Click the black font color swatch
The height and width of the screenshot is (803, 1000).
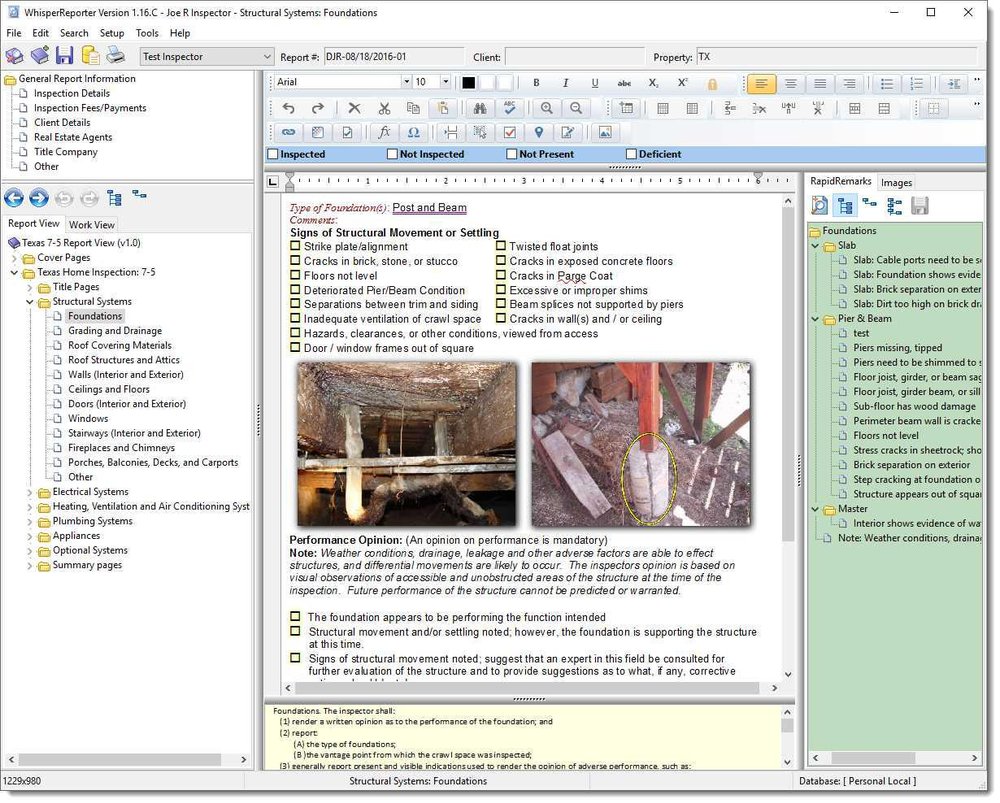click(x=469, y=83)
